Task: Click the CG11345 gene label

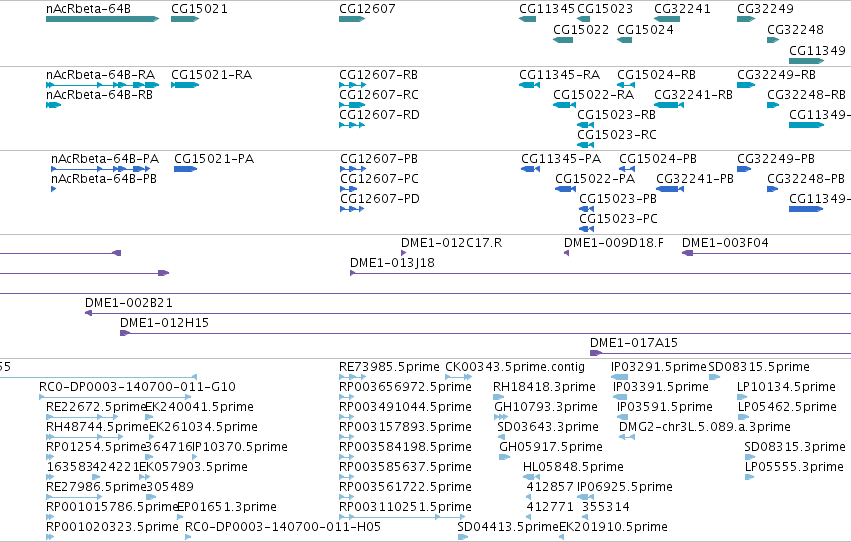Action: (x=547, y=9)
